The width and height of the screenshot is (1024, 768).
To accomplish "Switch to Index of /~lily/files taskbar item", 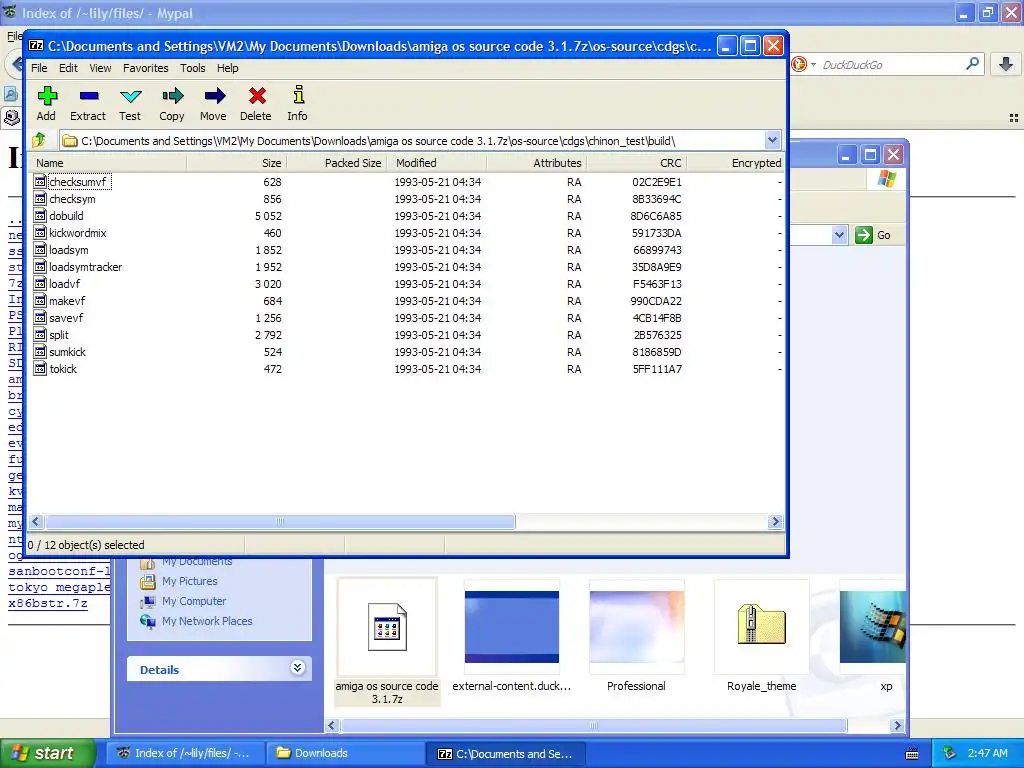I will (184, 754).
